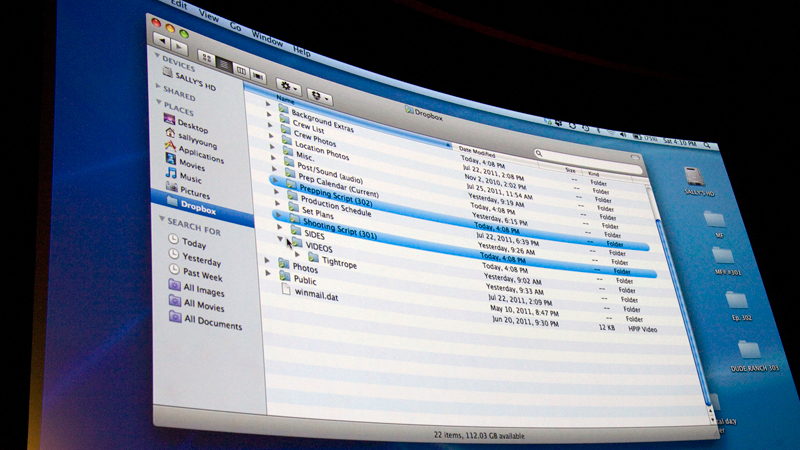The image size is (800, 450).
Task: Switch Finder to icon view
Action: tap(206, 58)
